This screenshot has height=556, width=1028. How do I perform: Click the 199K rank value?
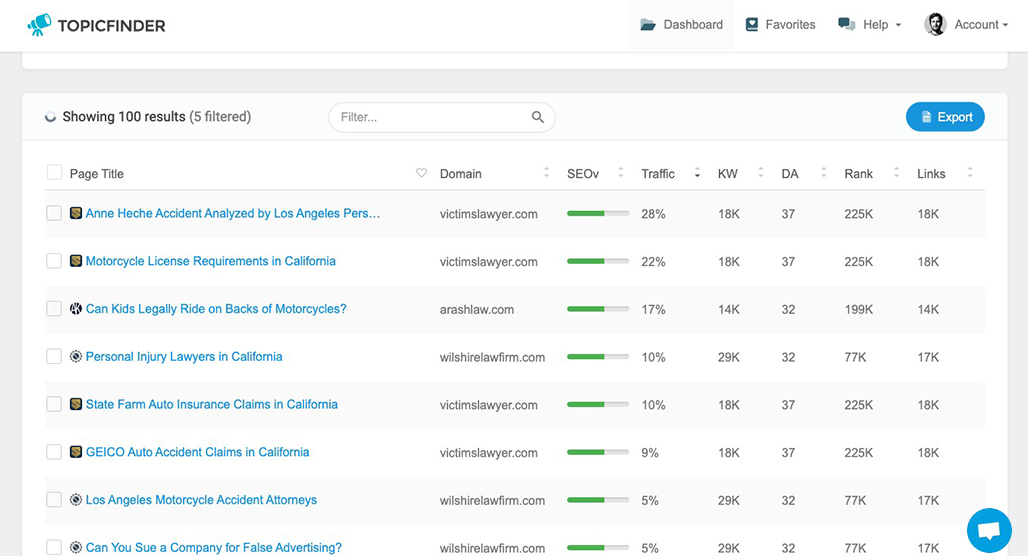859,309
